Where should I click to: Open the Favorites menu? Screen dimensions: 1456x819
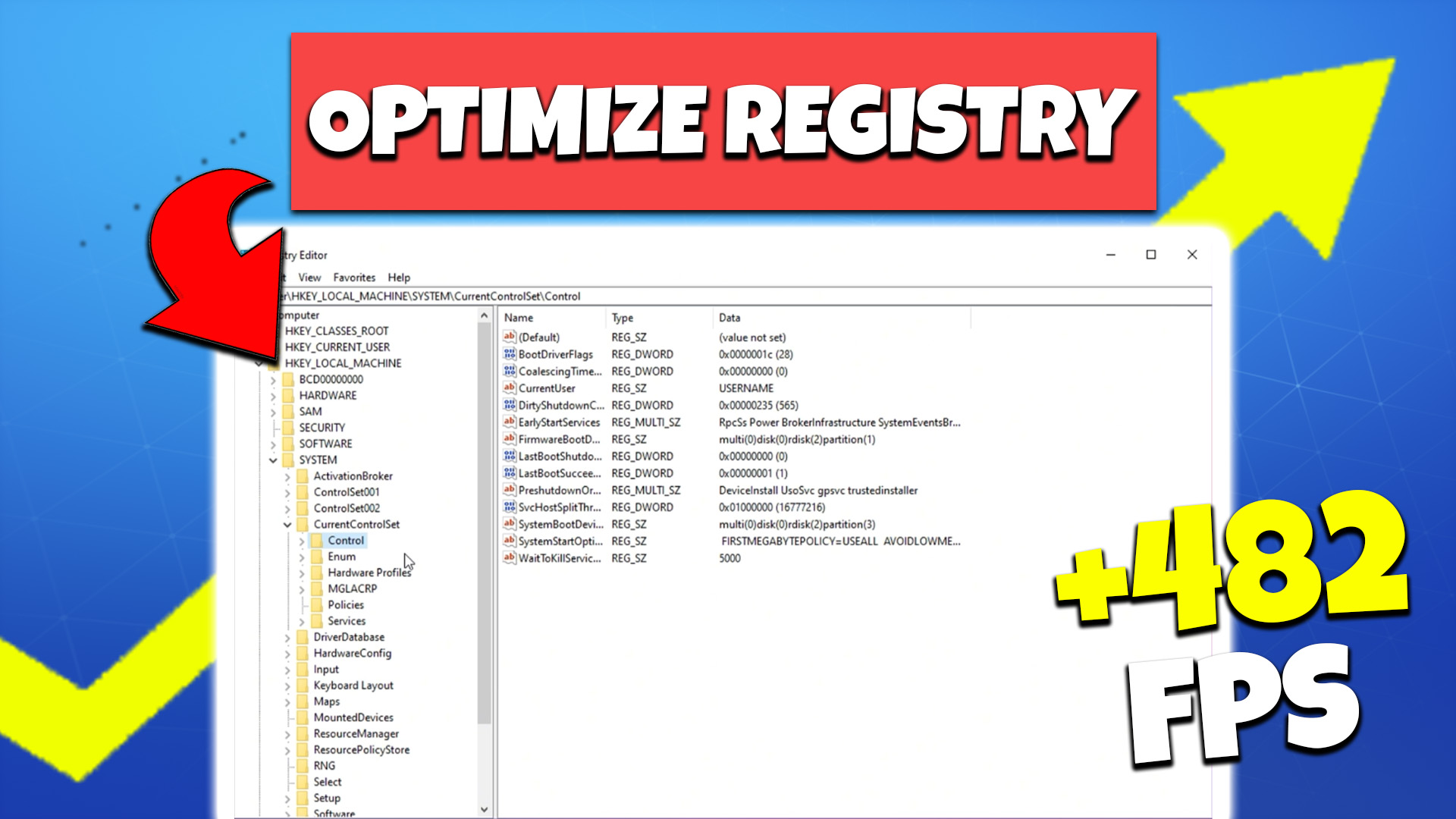(354, 278)
